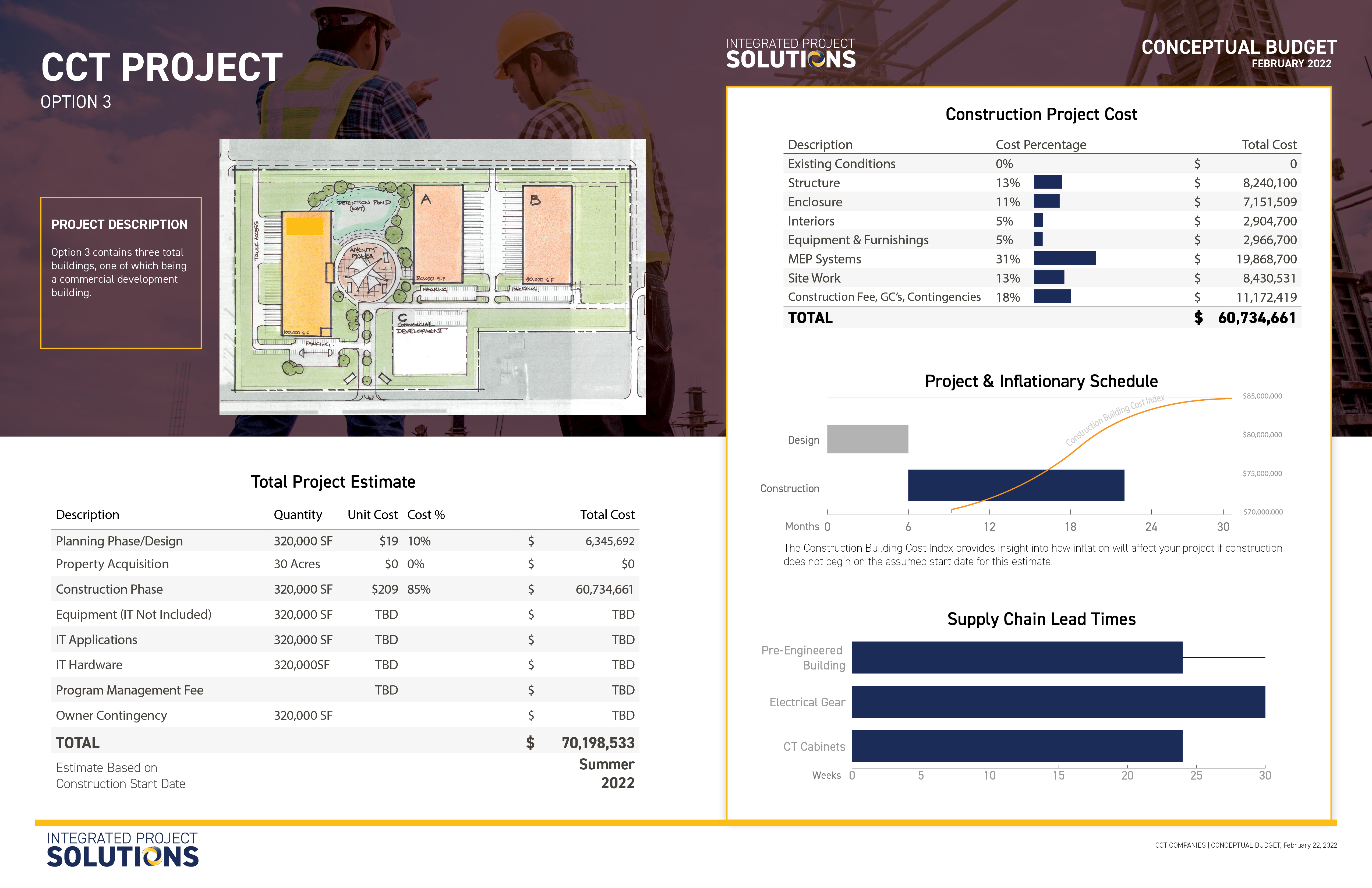Viewport: 1372px width, 888px height.
Task: Click the CCT PROJECT title
Action: click(x=162, y=68)
